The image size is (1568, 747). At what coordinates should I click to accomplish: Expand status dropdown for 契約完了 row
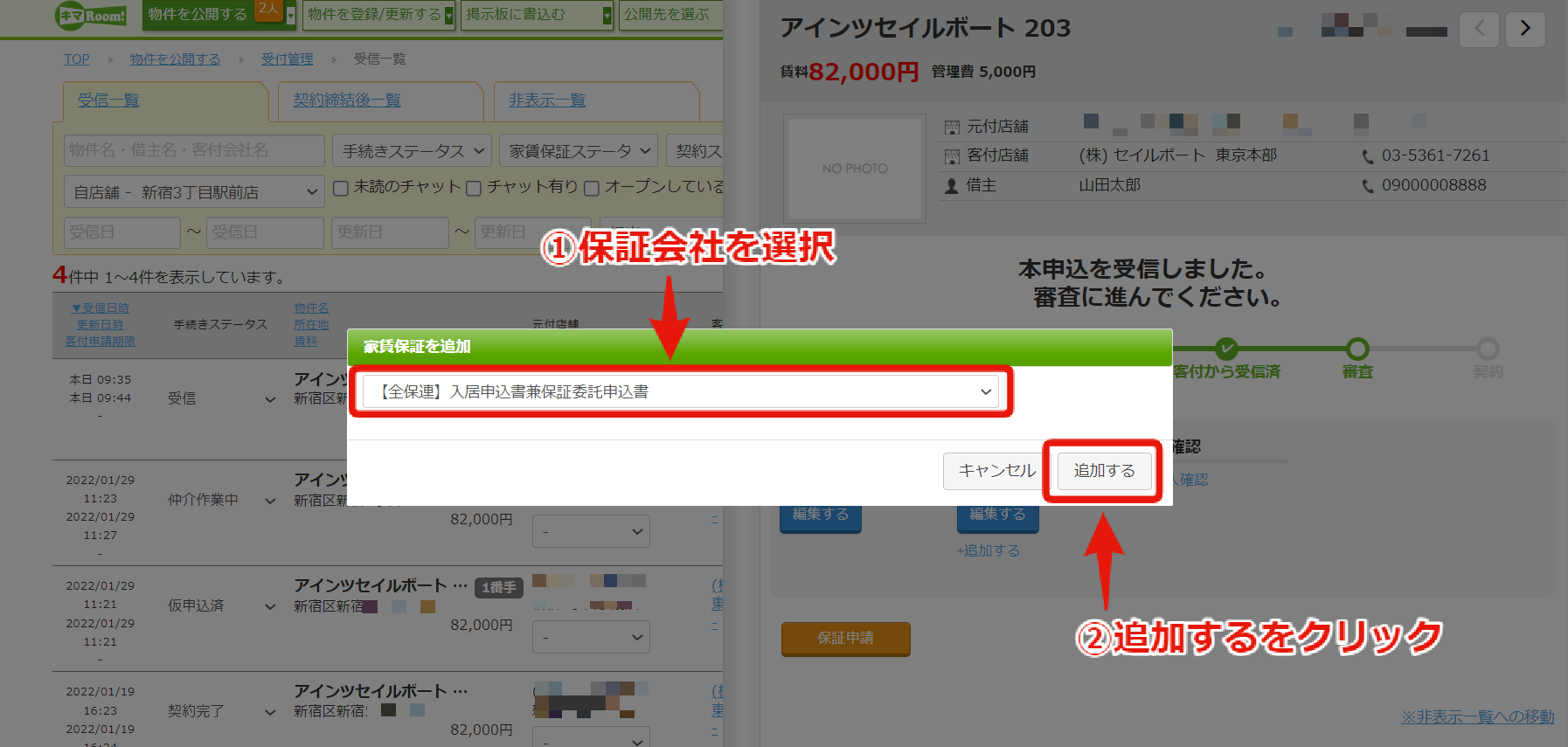[270, 712]
